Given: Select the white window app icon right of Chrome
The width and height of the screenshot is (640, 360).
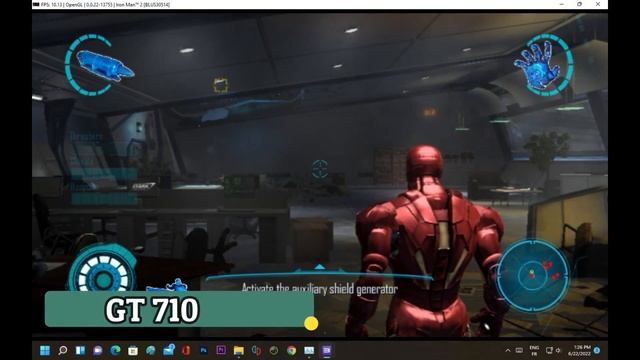Looking at the screenshot, I should pyautogui.click(x=309, y=350).
